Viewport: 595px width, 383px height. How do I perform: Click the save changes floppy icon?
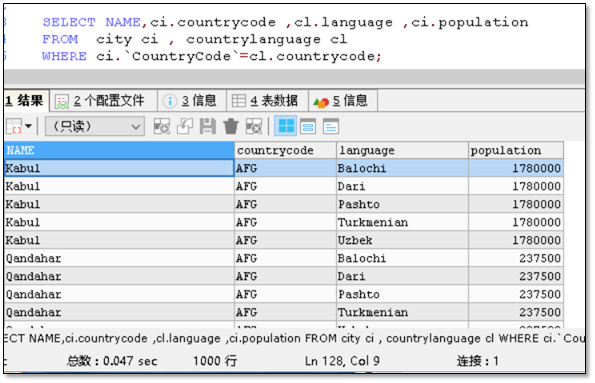click(x=208, y=126)
